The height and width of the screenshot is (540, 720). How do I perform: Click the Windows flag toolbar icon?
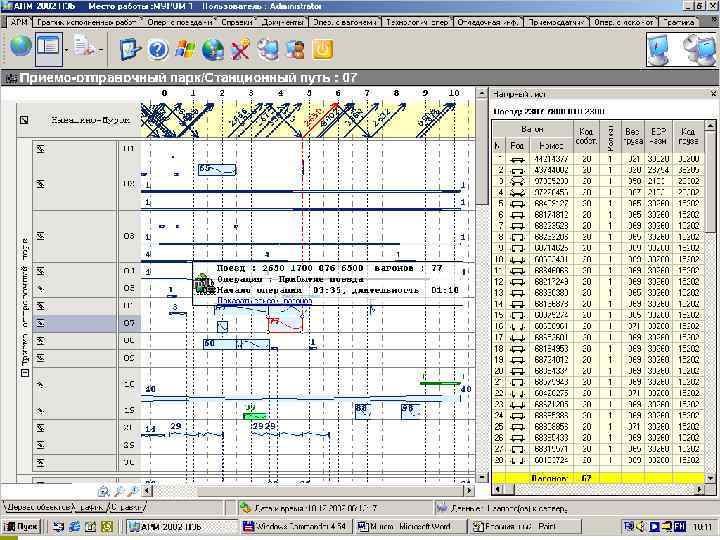185,48
